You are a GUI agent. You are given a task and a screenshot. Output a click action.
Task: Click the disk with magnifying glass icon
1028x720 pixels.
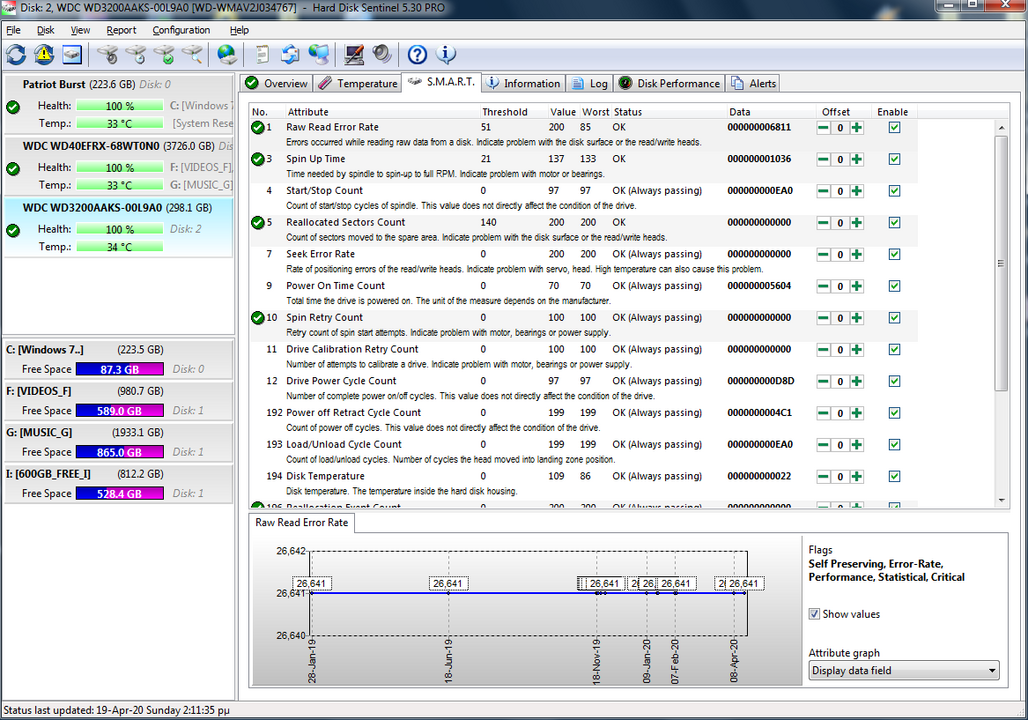(x=192, y=54)
